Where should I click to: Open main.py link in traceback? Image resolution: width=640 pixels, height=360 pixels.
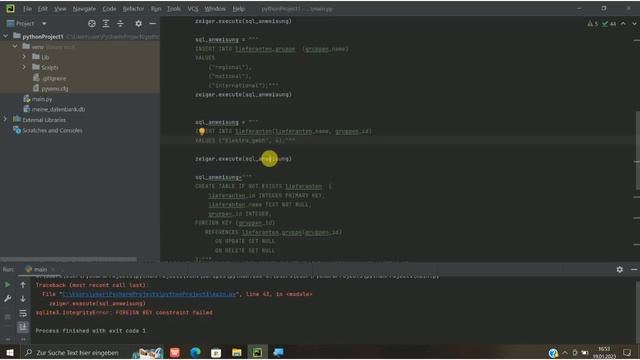pyautogui.click(x=149, y=294)
